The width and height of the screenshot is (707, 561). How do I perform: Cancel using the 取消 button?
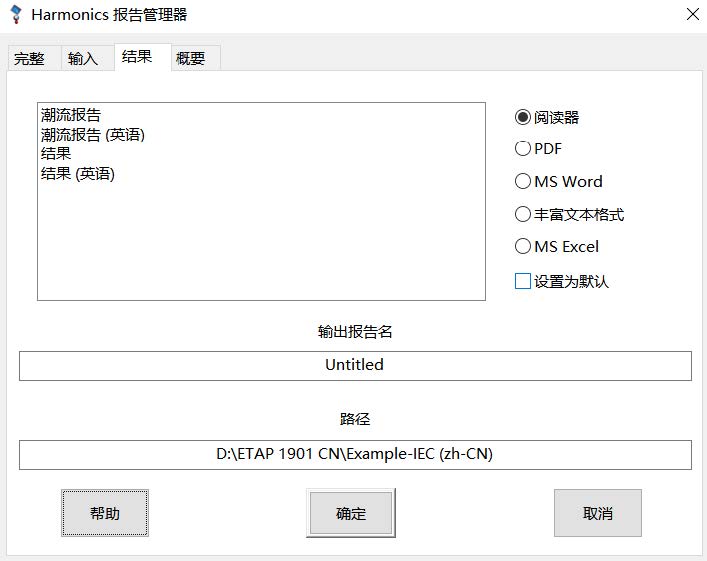[597, 513]
